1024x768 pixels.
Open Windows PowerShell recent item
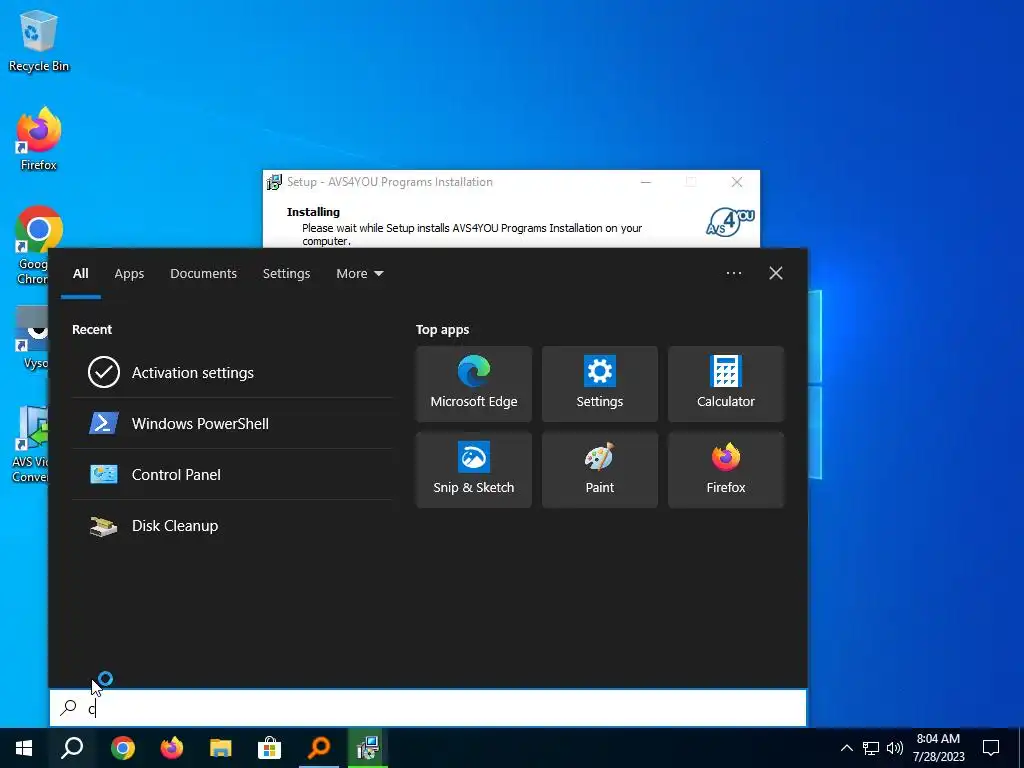click(x=232, y=423)
